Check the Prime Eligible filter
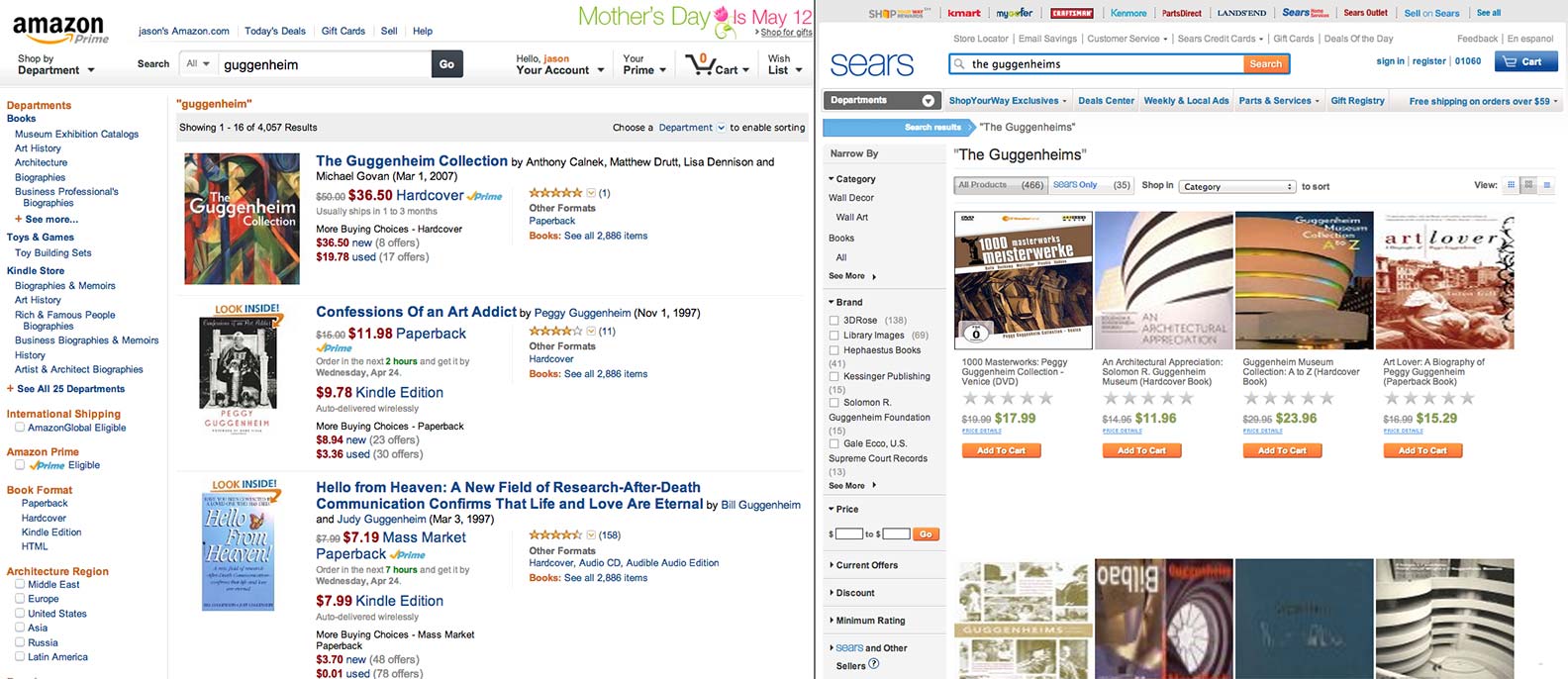 (20, 465)
